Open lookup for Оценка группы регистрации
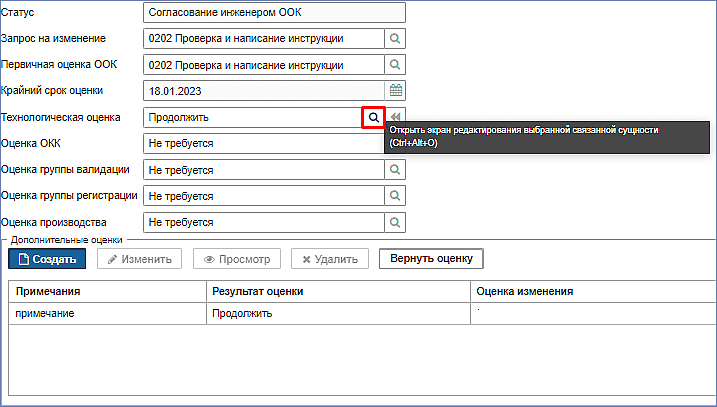This screenshot has height=407, width=717. [x=395, y=196]
